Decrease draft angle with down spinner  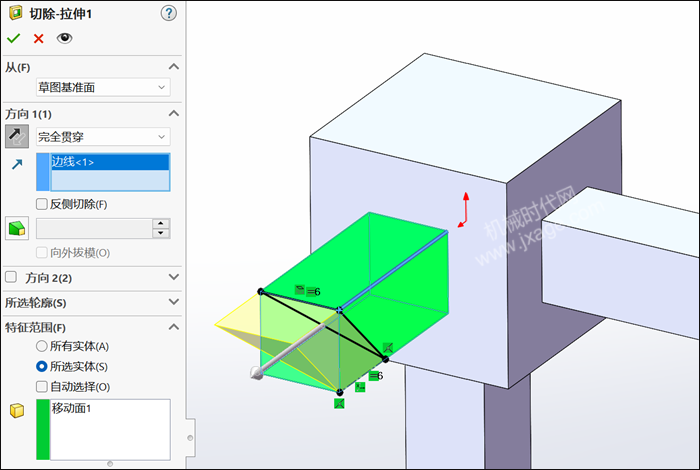[161, 233]
